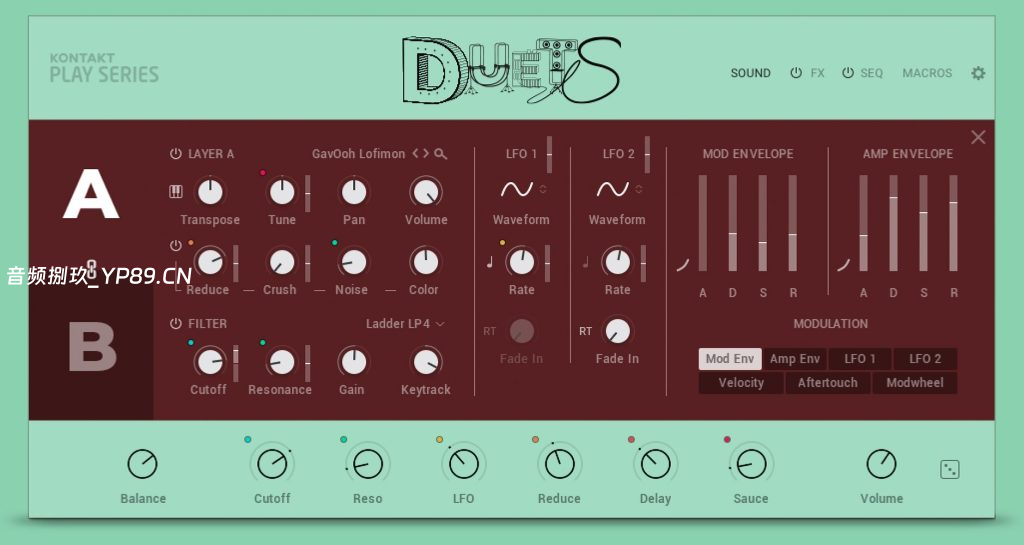The height and width of the screenshot is (545, 1024).
Task: Click previous/next preset arrows beside GavOoh Lofimon
Action: [x=421, y=154]
